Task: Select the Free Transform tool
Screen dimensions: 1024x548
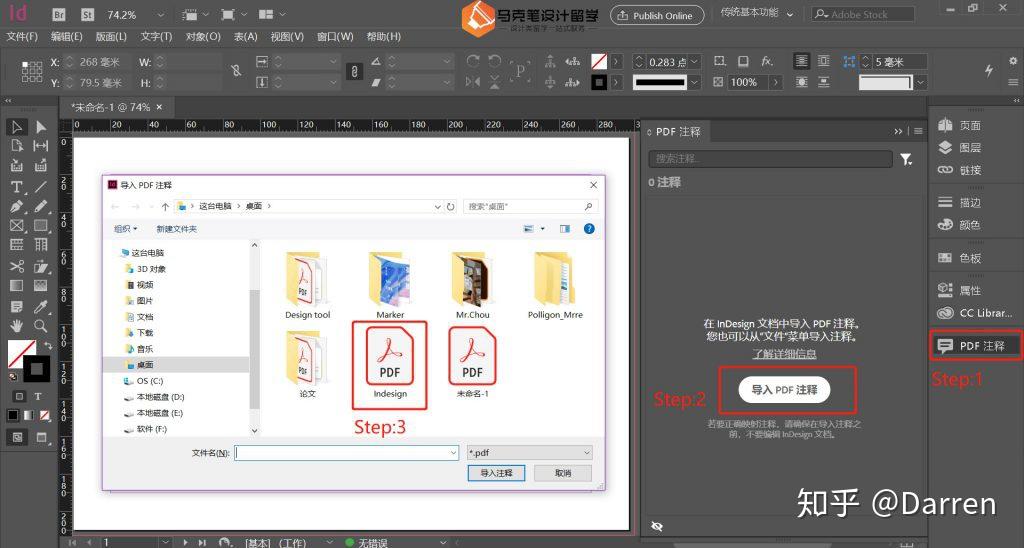Action: 40,266
